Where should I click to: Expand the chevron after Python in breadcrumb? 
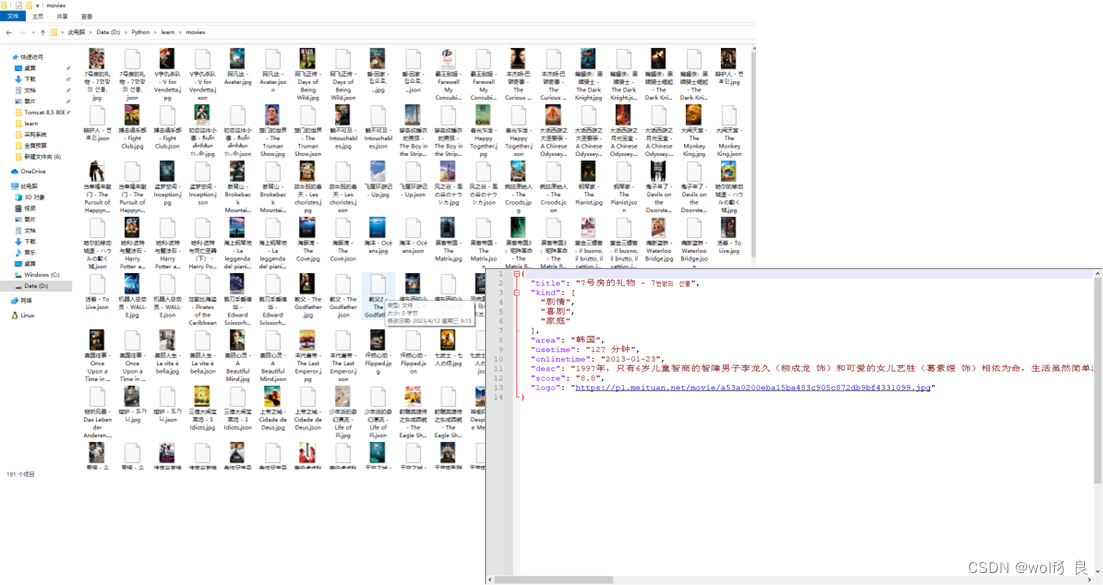pos(155,32)
